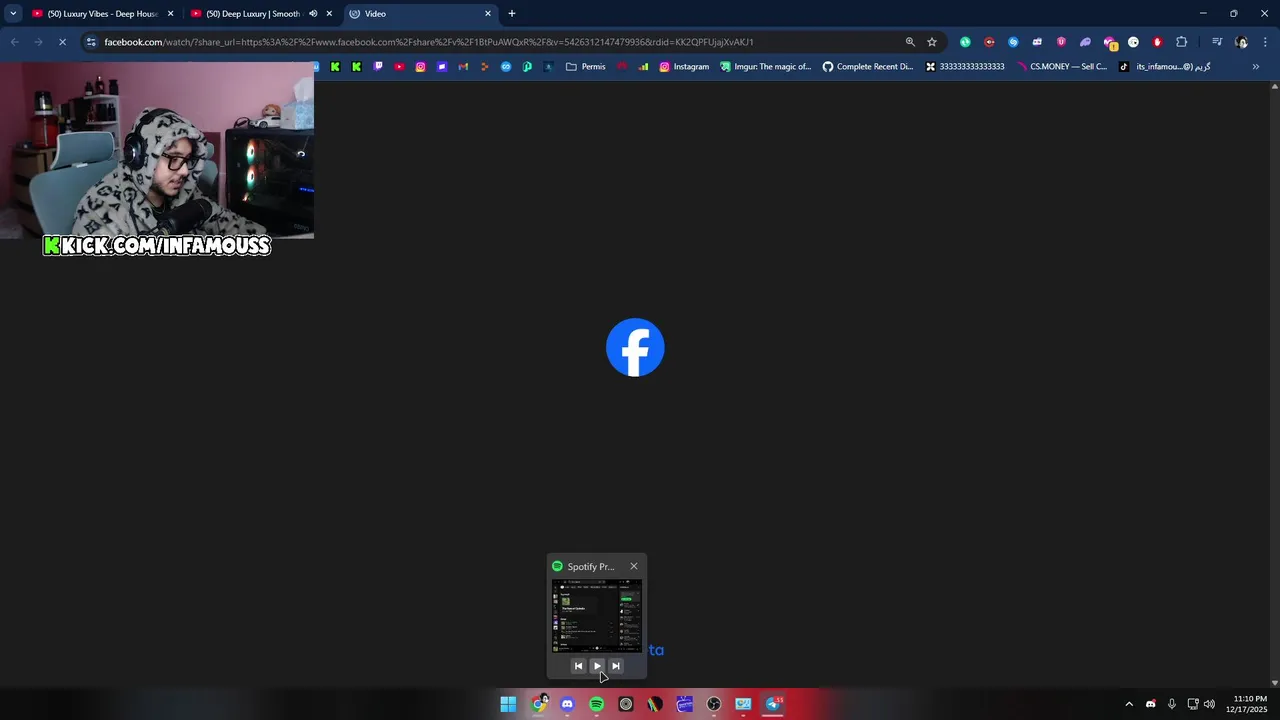Screen dimensions: 1280x720
Task: Open the red record extension icon
Action: 989,42
